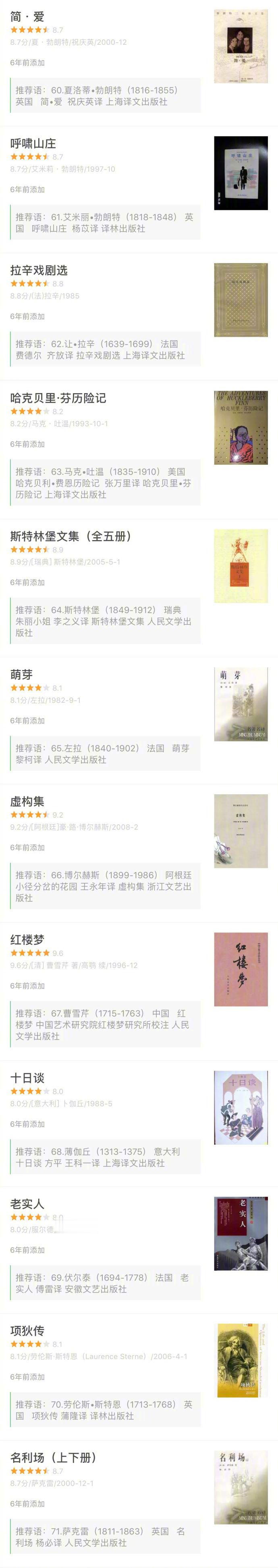Click the 红楼梦 9.6 star rating
This screenshot has width=278, height=1568.
pos(30,953)
